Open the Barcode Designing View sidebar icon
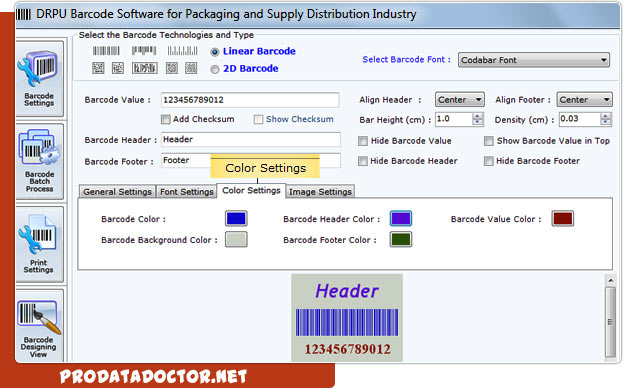The image size is (623, 388). (x=39, y=326)
